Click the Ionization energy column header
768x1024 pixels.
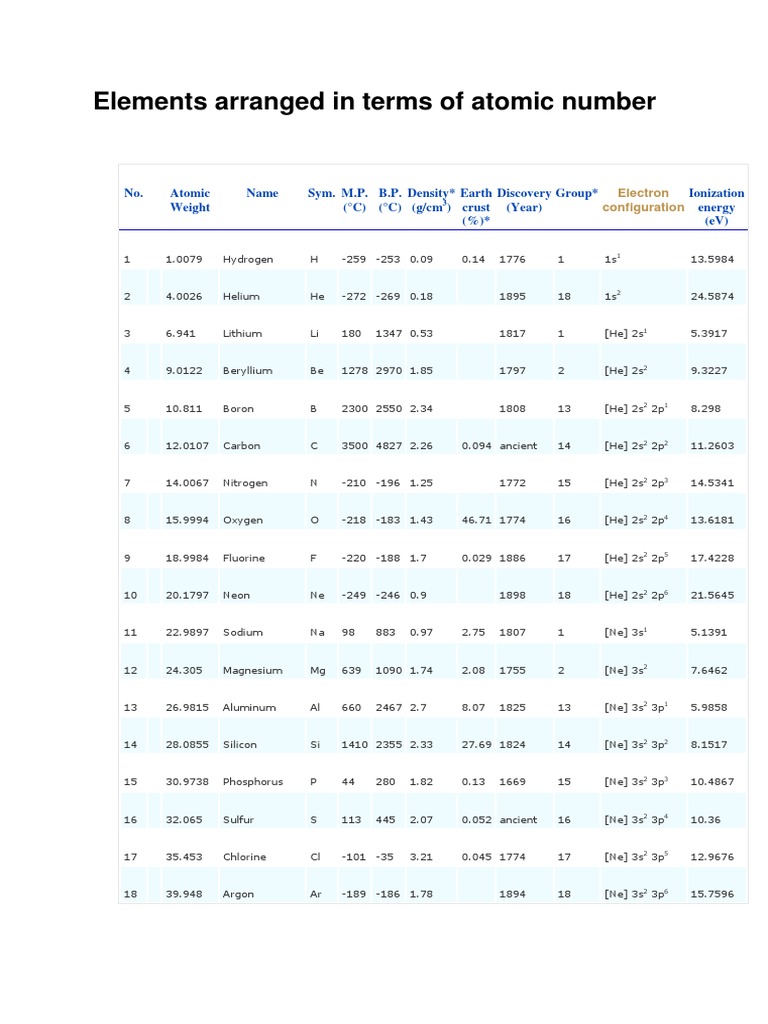pyautogui.click(x=716, y=206)
